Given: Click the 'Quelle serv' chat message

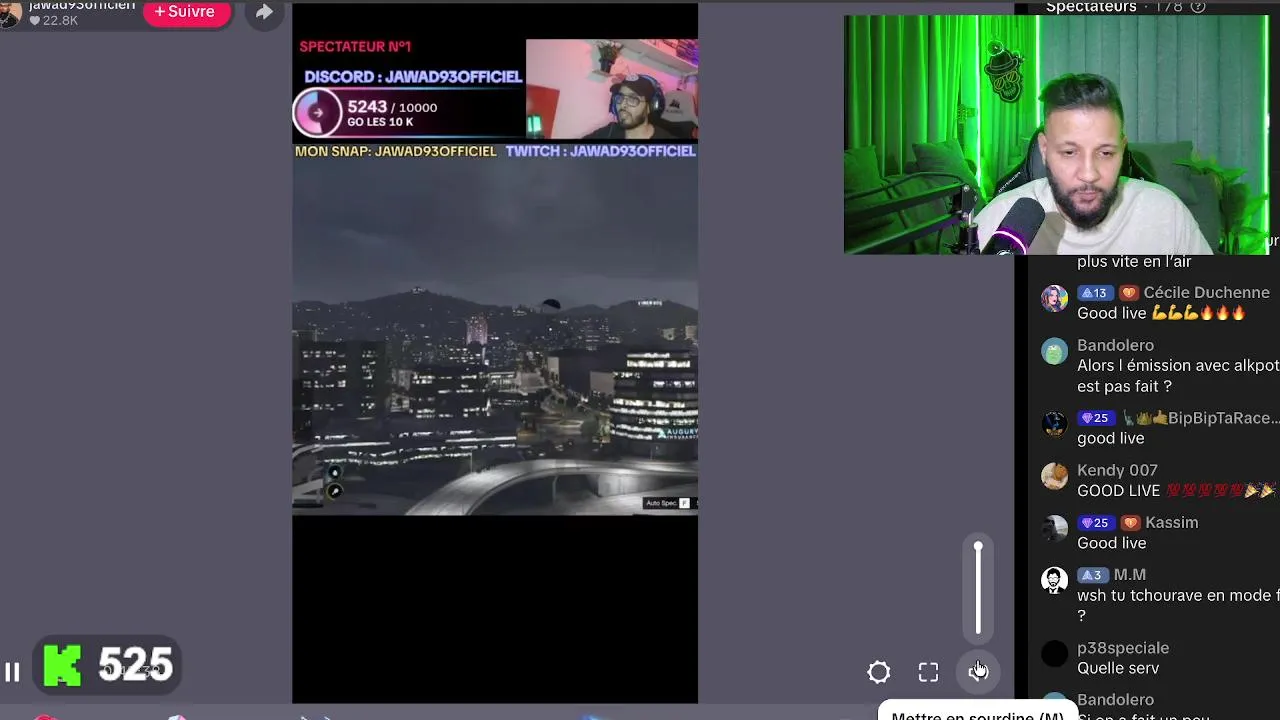Looking at the screenshot, I should pos(1118,668).
